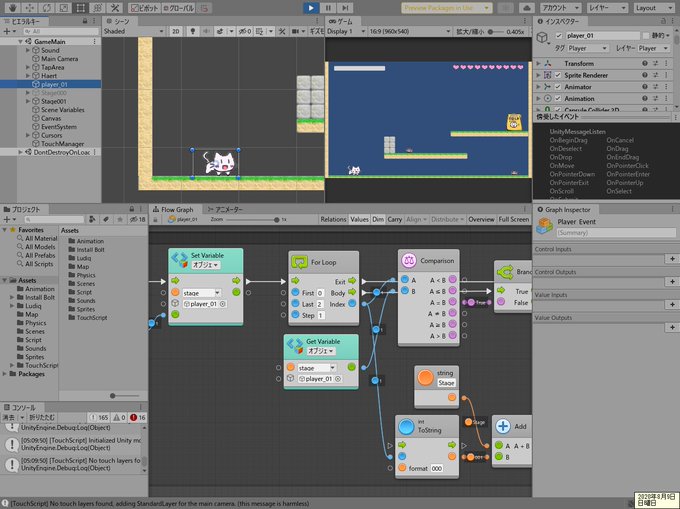
Task: Click the Carry button in graph toolbar
Action: pos(394,219)
